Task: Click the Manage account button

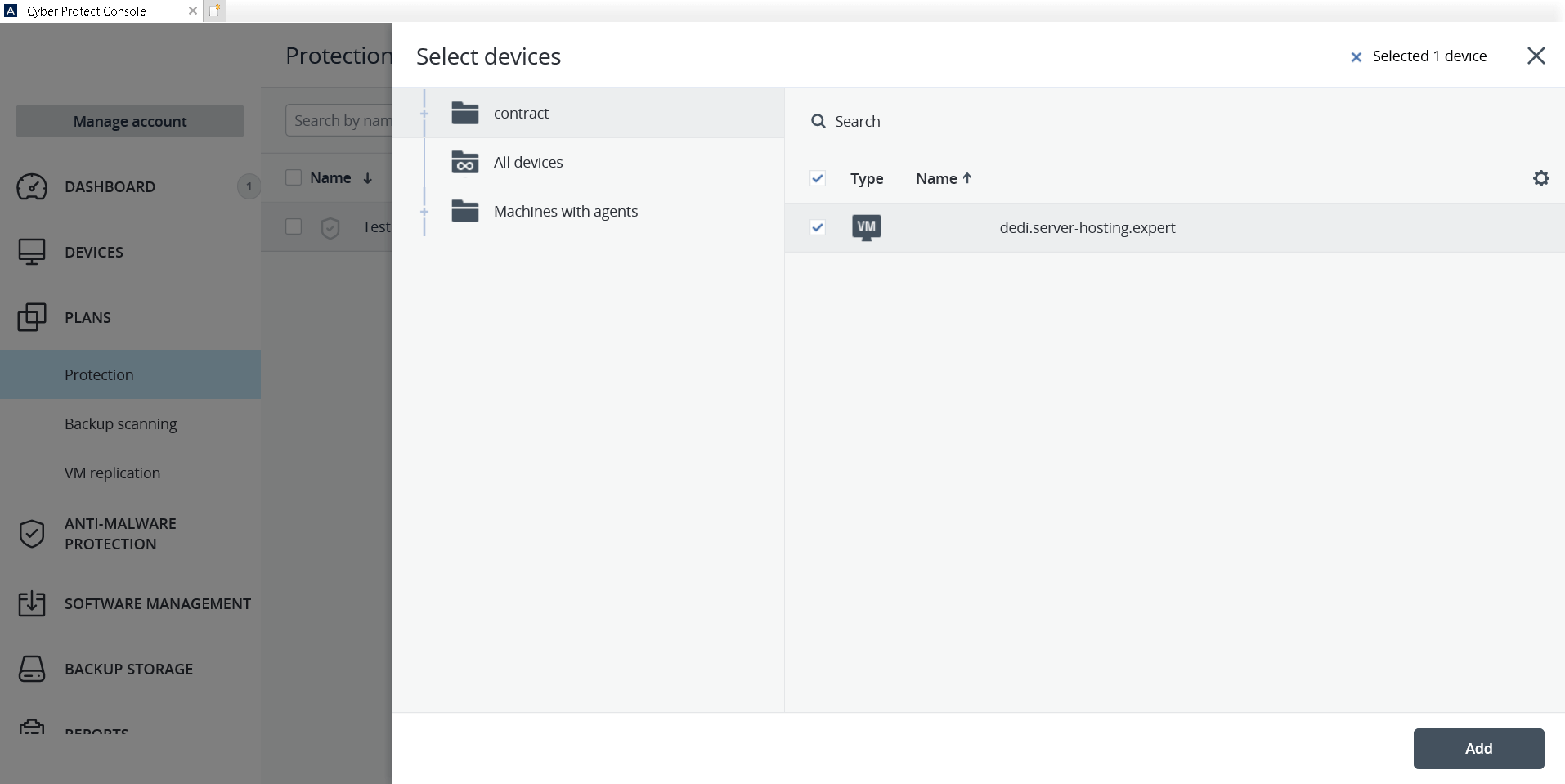Action: pos(130,121)
